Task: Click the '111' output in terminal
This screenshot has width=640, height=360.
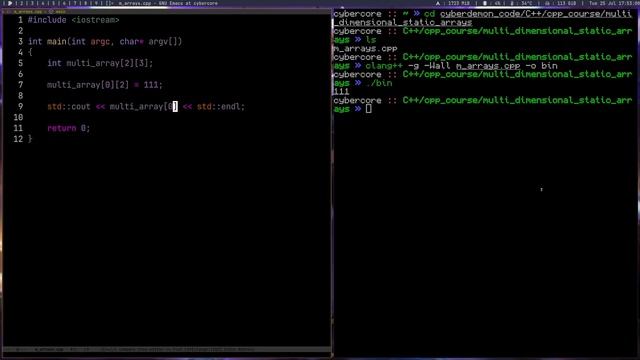Action: pos(341,91)
